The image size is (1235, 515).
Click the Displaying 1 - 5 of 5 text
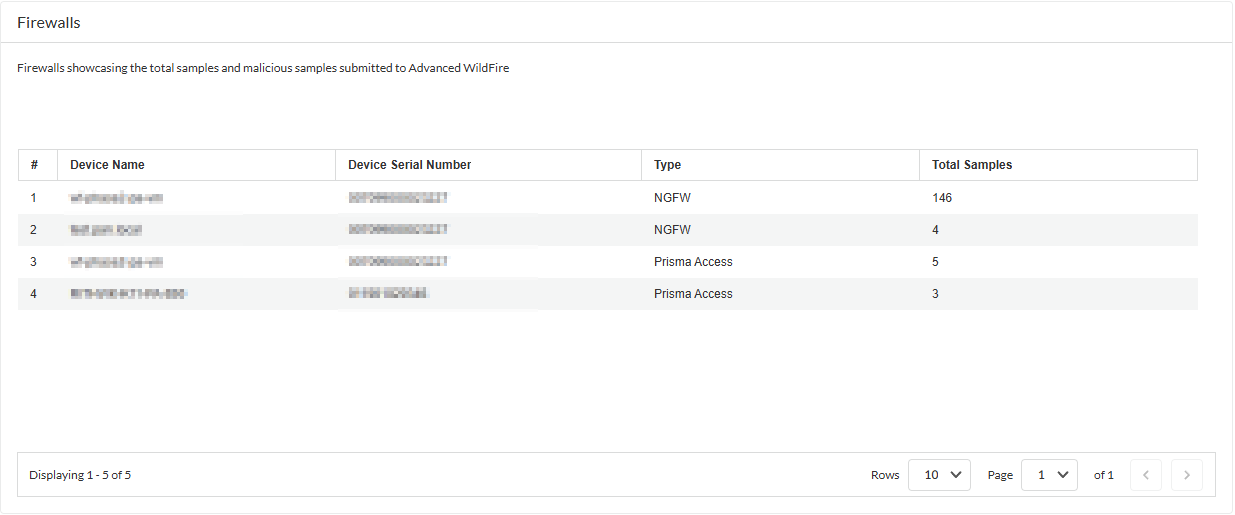80,475
